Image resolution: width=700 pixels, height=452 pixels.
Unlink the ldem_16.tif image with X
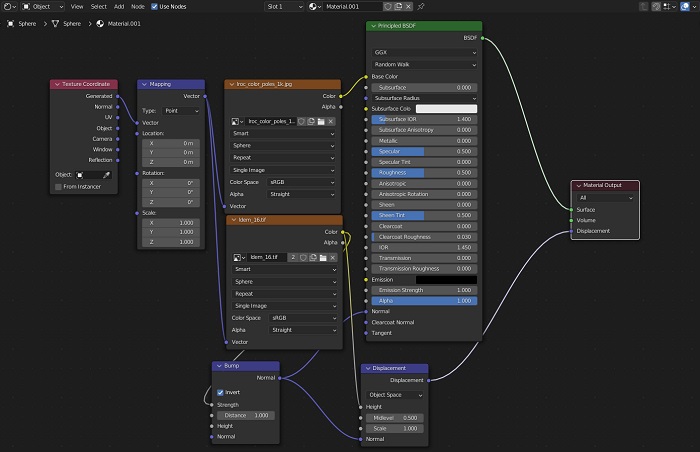(x=331, y=257)
